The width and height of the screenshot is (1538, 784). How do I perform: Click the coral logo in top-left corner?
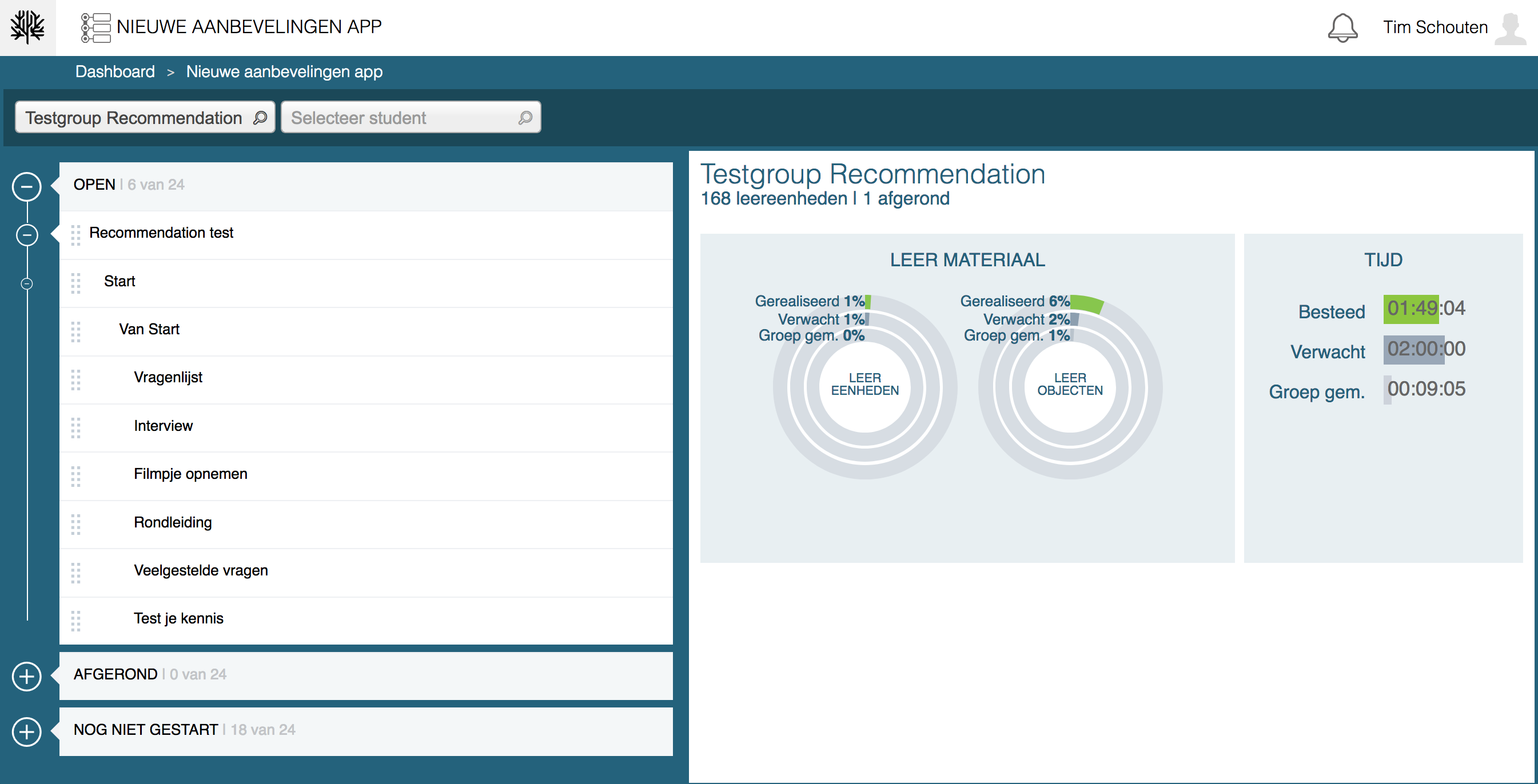27,27
